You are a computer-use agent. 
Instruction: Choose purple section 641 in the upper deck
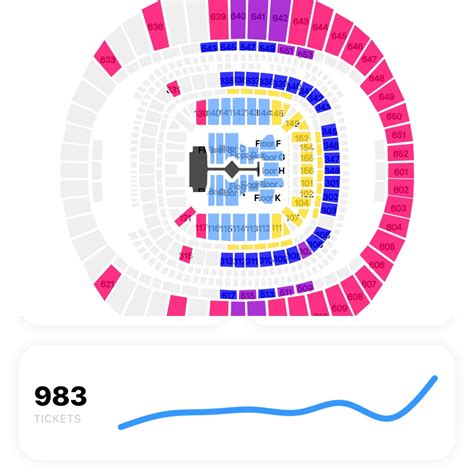click(258, 19)
